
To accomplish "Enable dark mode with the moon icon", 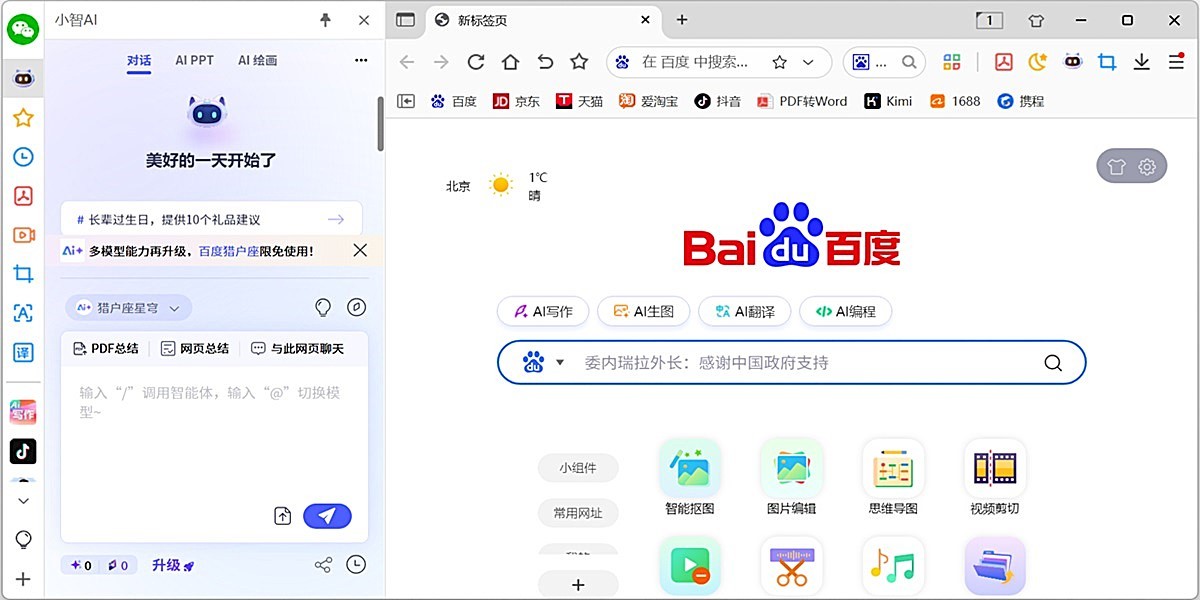I will 1036,61.
